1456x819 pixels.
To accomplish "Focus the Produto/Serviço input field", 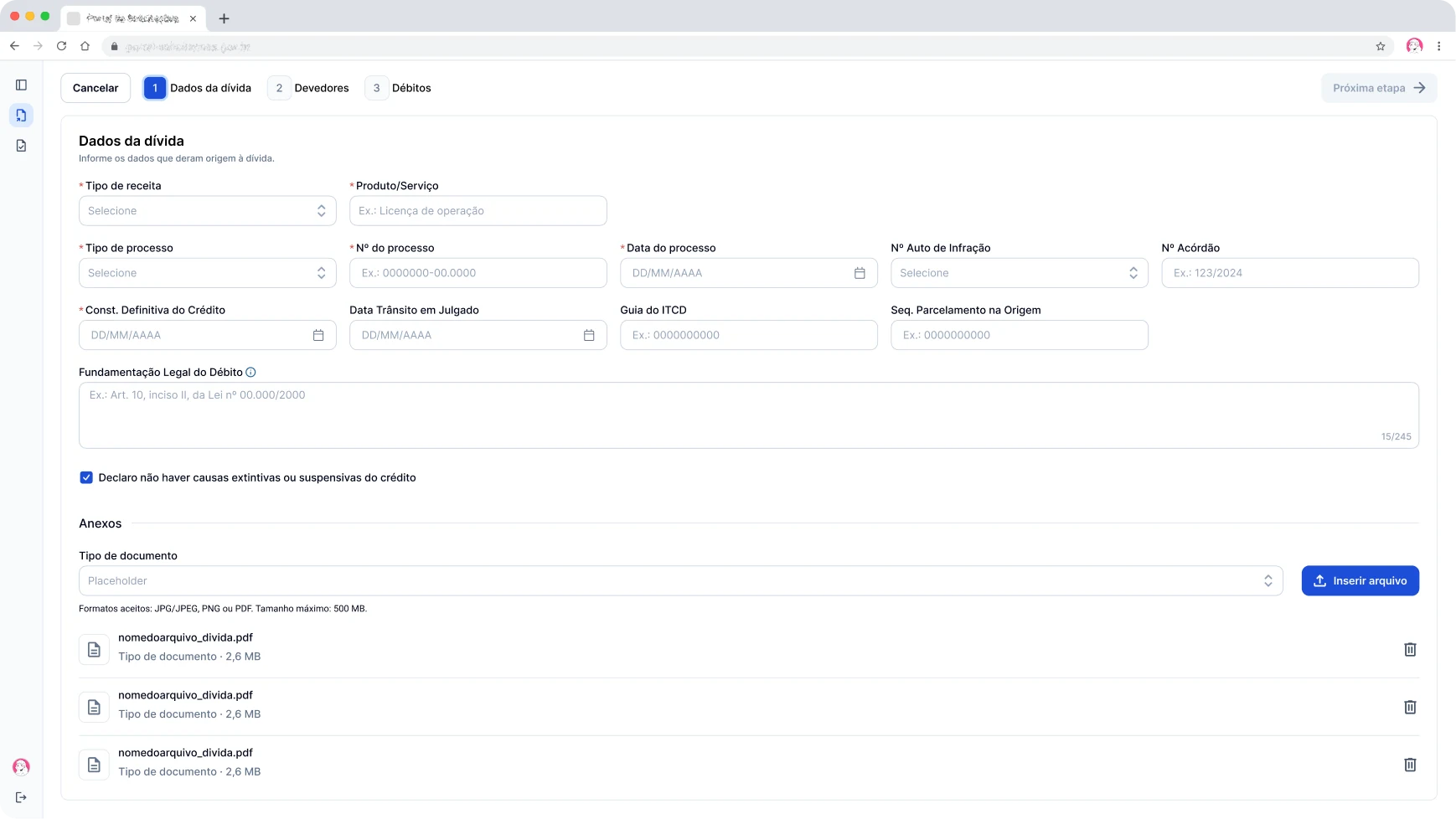I will (x=478, y=211).
